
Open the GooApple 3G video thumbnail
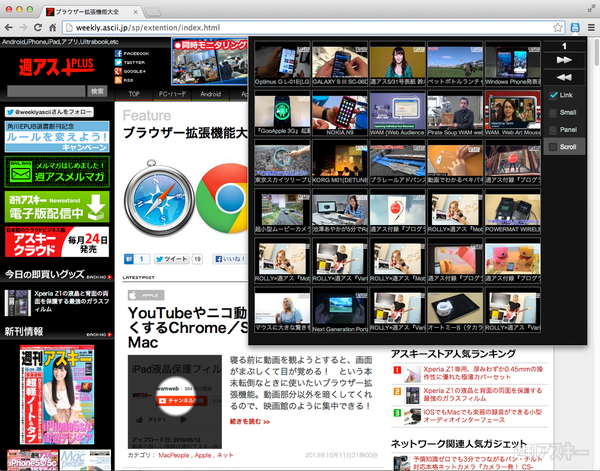282,113
